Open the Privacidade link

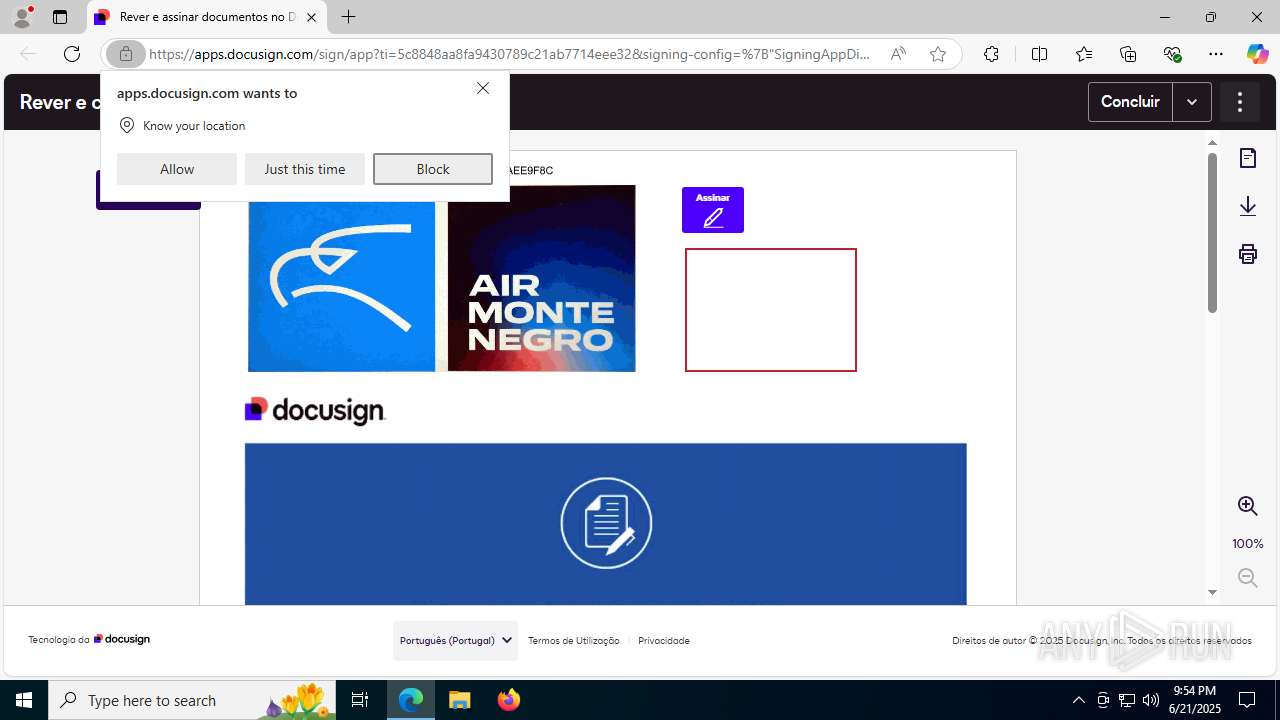point(664,641)
